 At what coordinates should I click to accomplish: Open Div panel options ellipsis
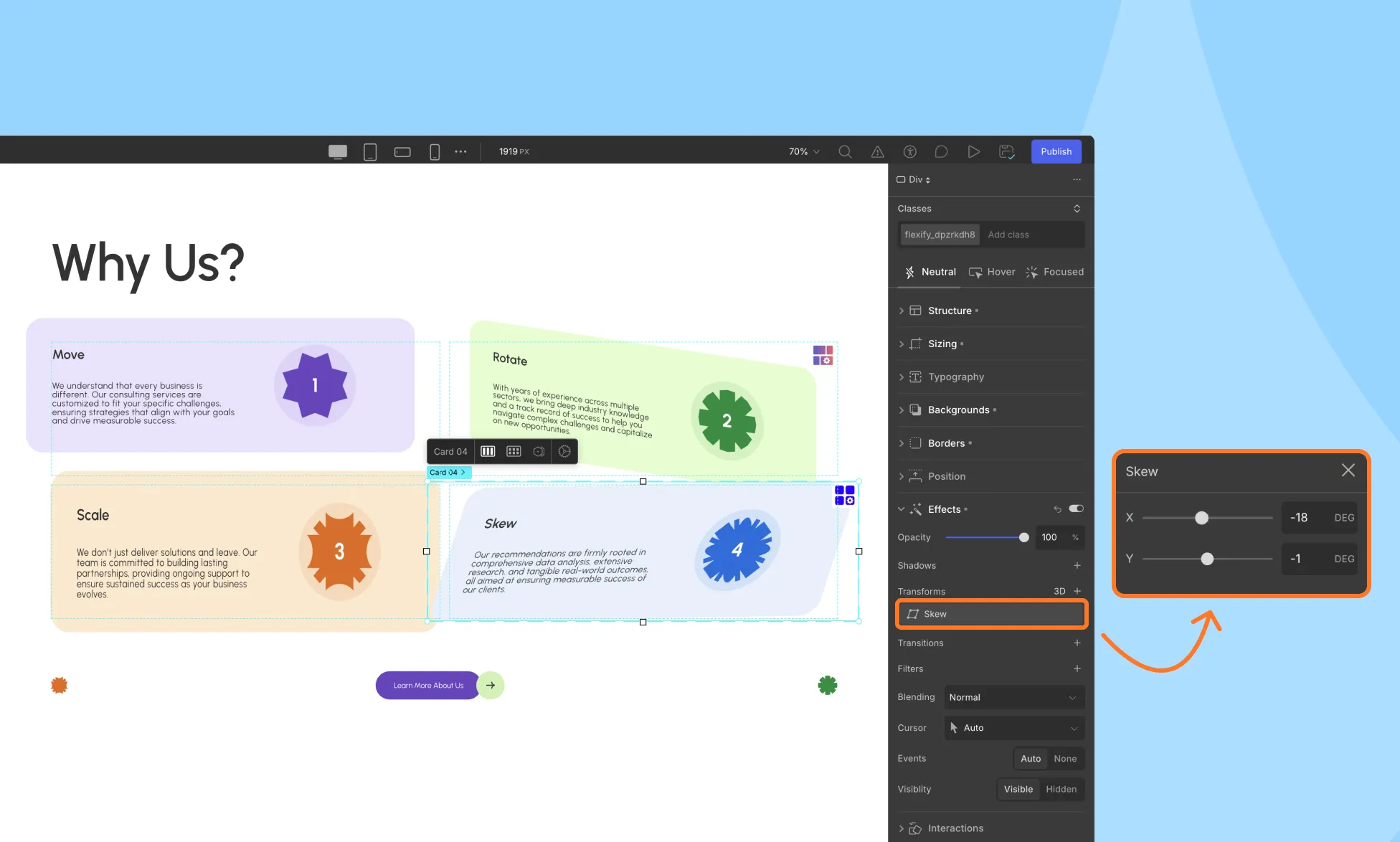point(1077,179)
